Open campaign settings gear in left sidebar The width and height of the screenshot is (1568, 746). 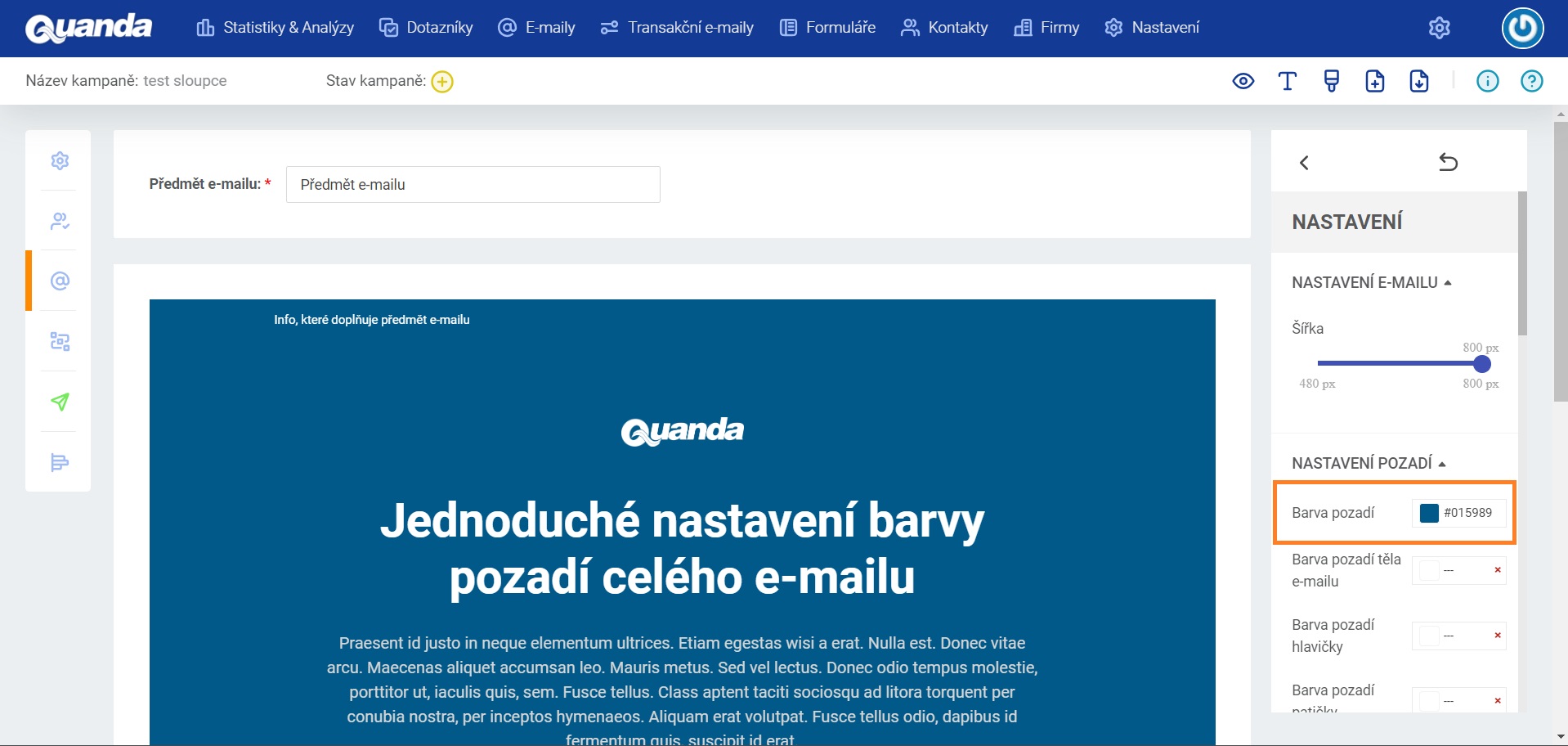coord(60,160)
